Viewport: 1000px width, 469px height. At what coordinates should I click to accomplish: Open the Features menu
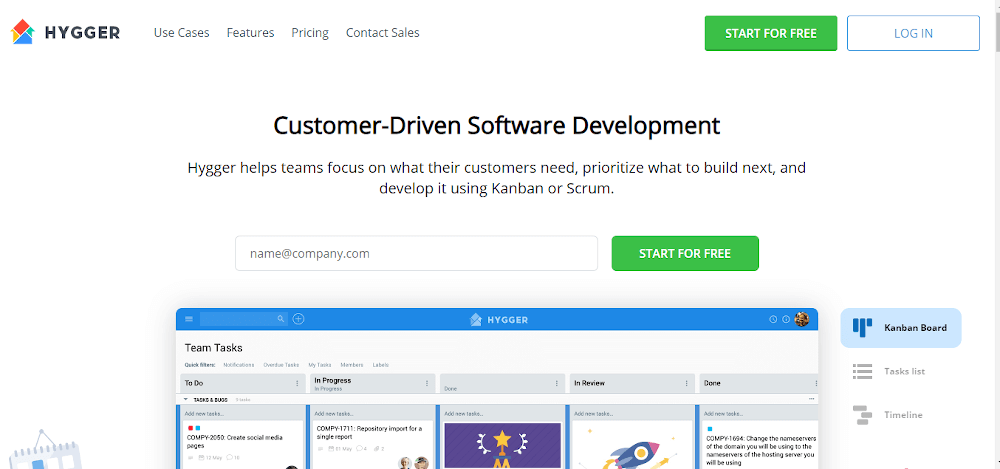click(250, 33)
